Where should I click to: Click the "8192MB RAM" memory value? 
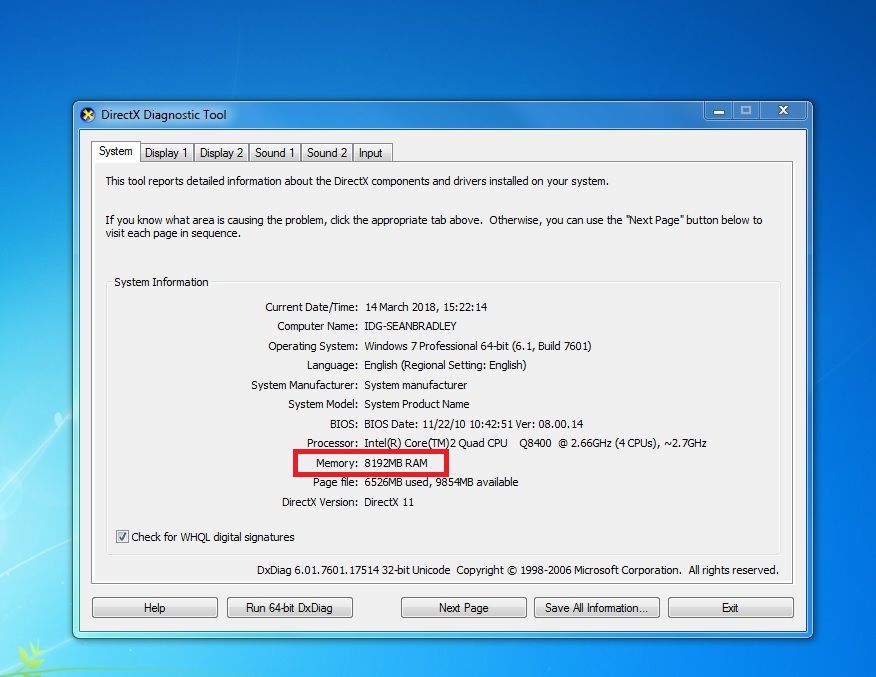click(396, 463)
